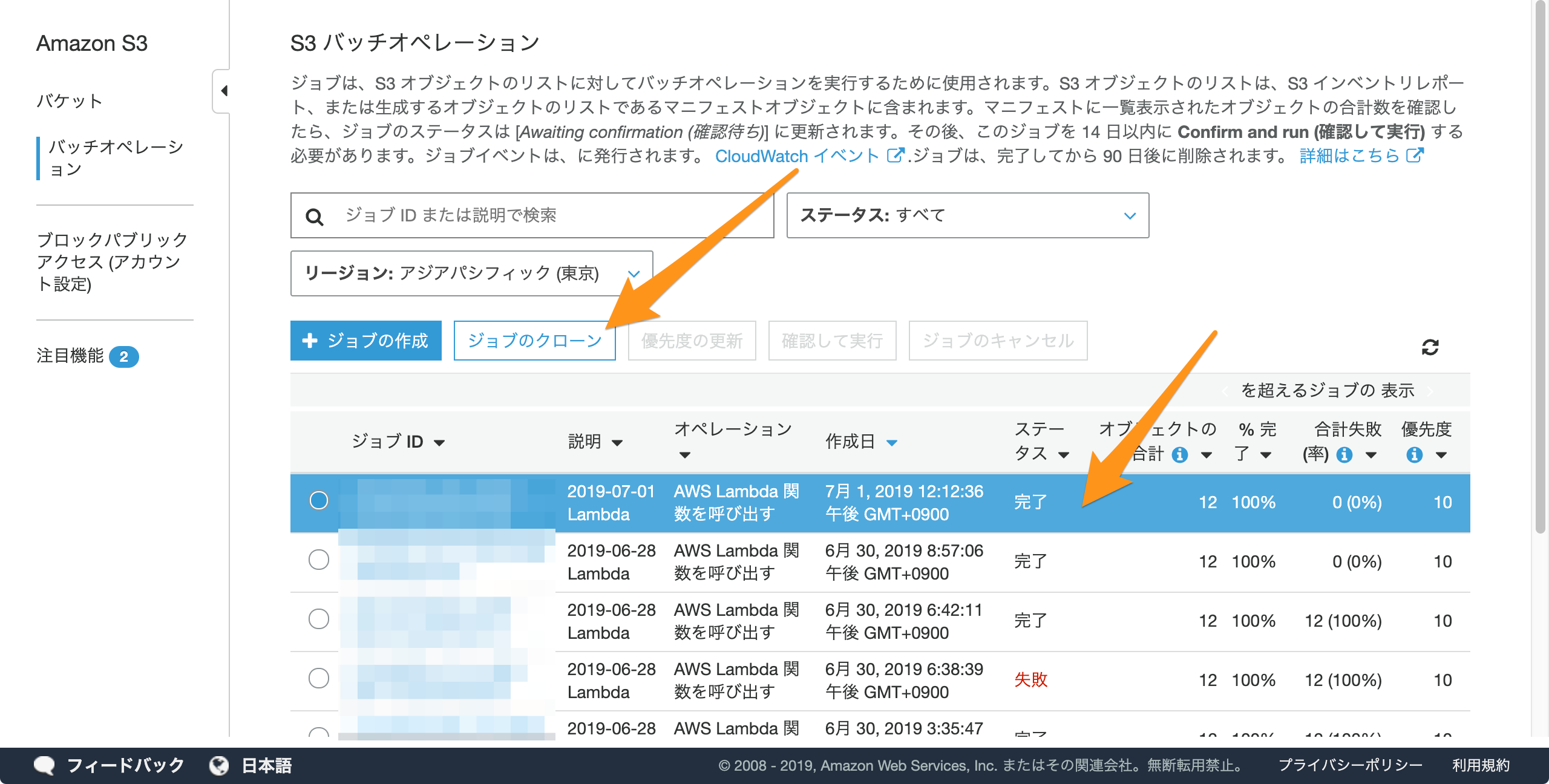This screenshot has width=1549, height=784.
Task: Open the ステータス: すべて dropdown
Action: click(x=968, y=215)
